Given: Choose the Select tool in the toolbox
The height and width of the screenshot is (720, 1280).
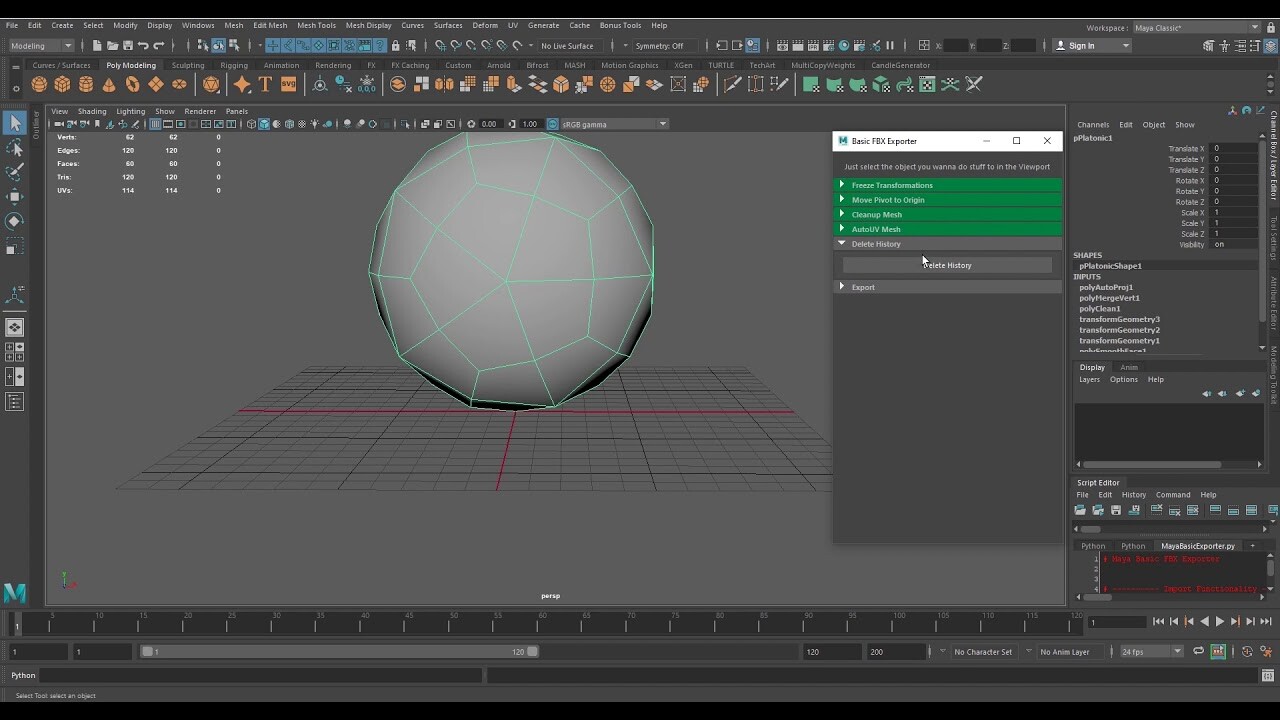Looking at the screenshot, I should pos(15,123).
